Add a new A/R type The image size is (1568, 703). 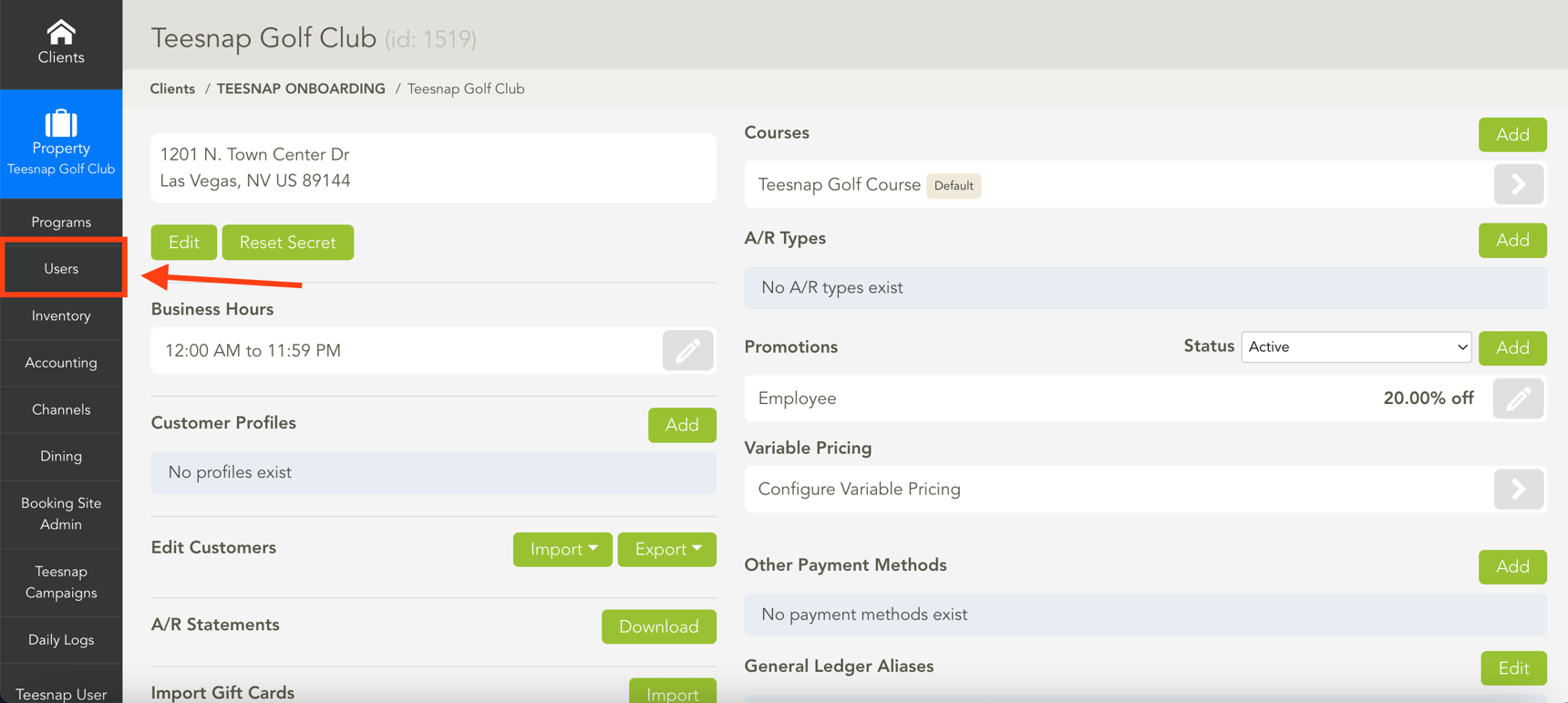[1512, 240]
